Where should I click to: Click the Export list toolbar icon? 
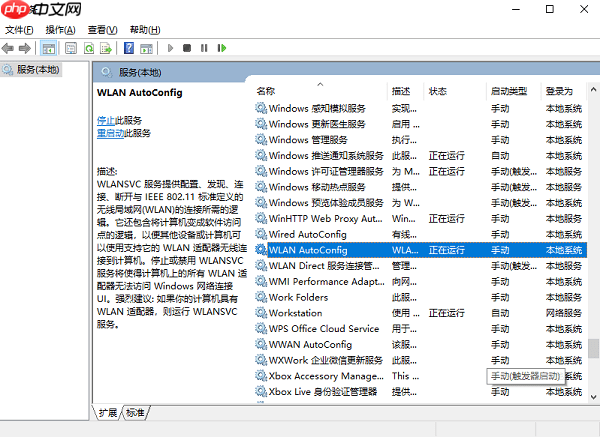point(106,48)
